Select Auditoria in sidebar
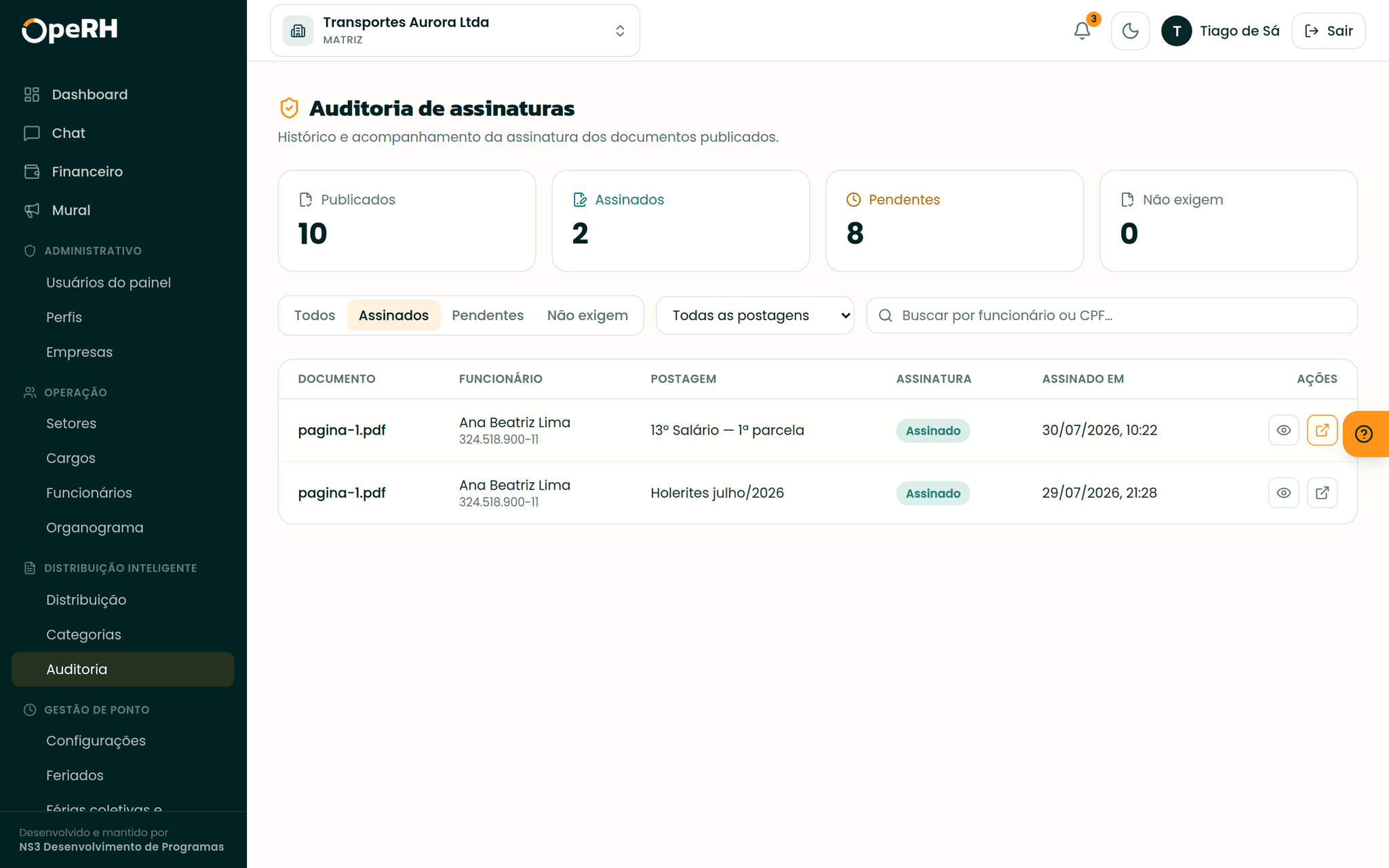The width and height of the screenshot is (1389, 868). (123, 669)
